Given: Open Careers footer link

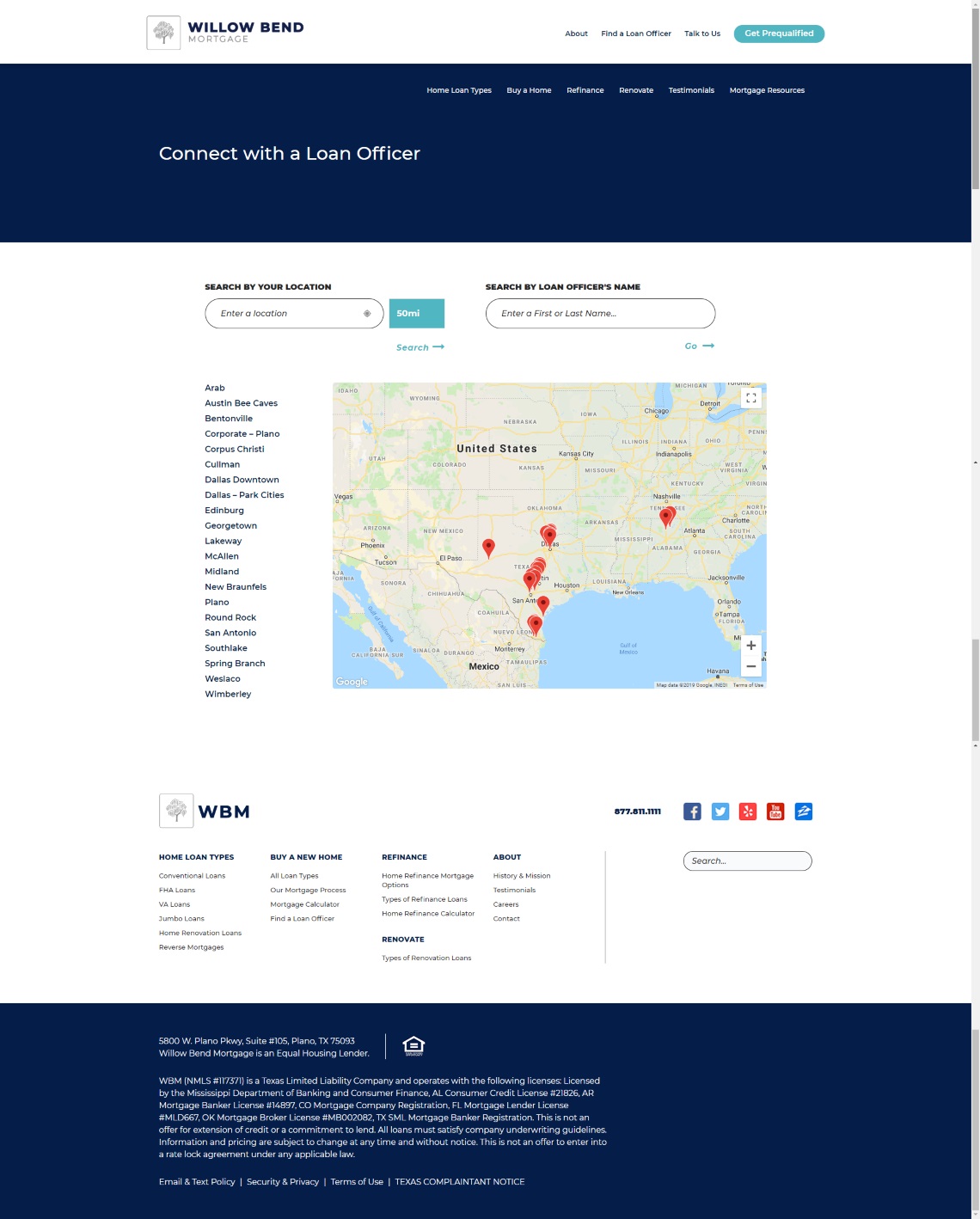Looking at the screenshot, I should coord(505,904).
